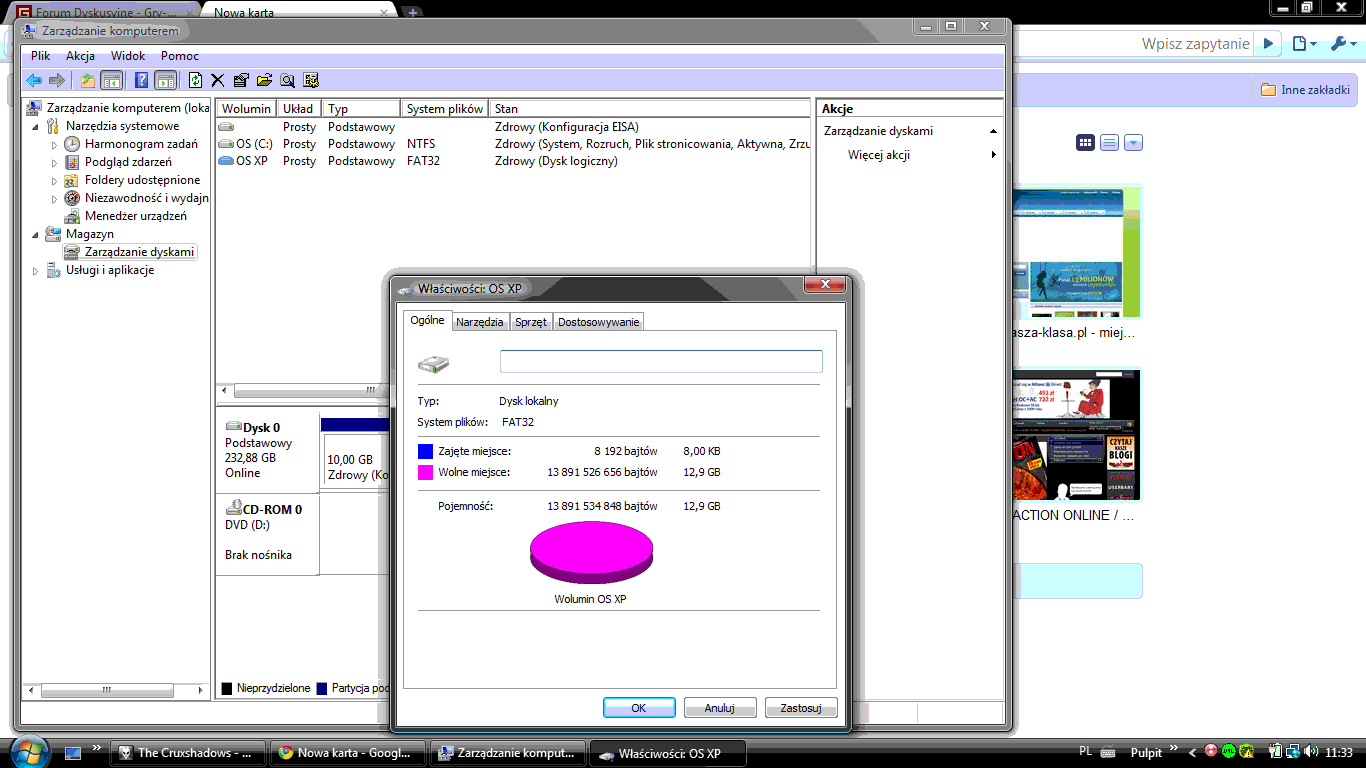The height and width of the screenshot is (768, 1366).
Task: Click the open folder toolbar icon
Action: click(x=264, y=81)
